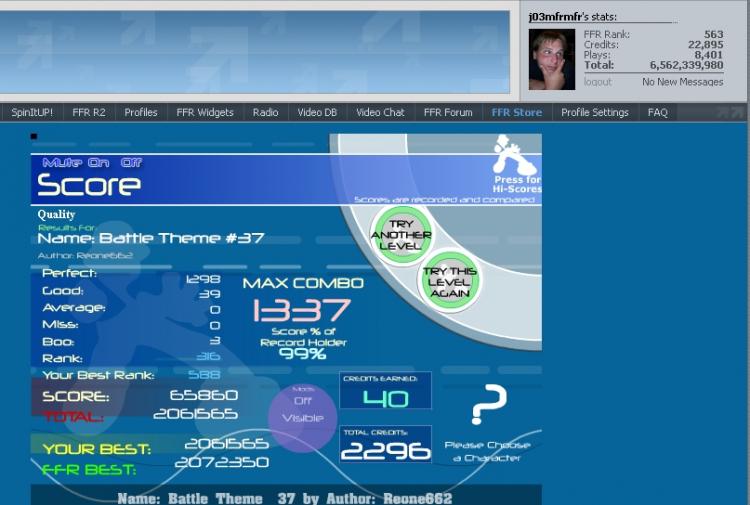Click the logout link
This screenshot has height=505, width=750.
tap(597, 82)
